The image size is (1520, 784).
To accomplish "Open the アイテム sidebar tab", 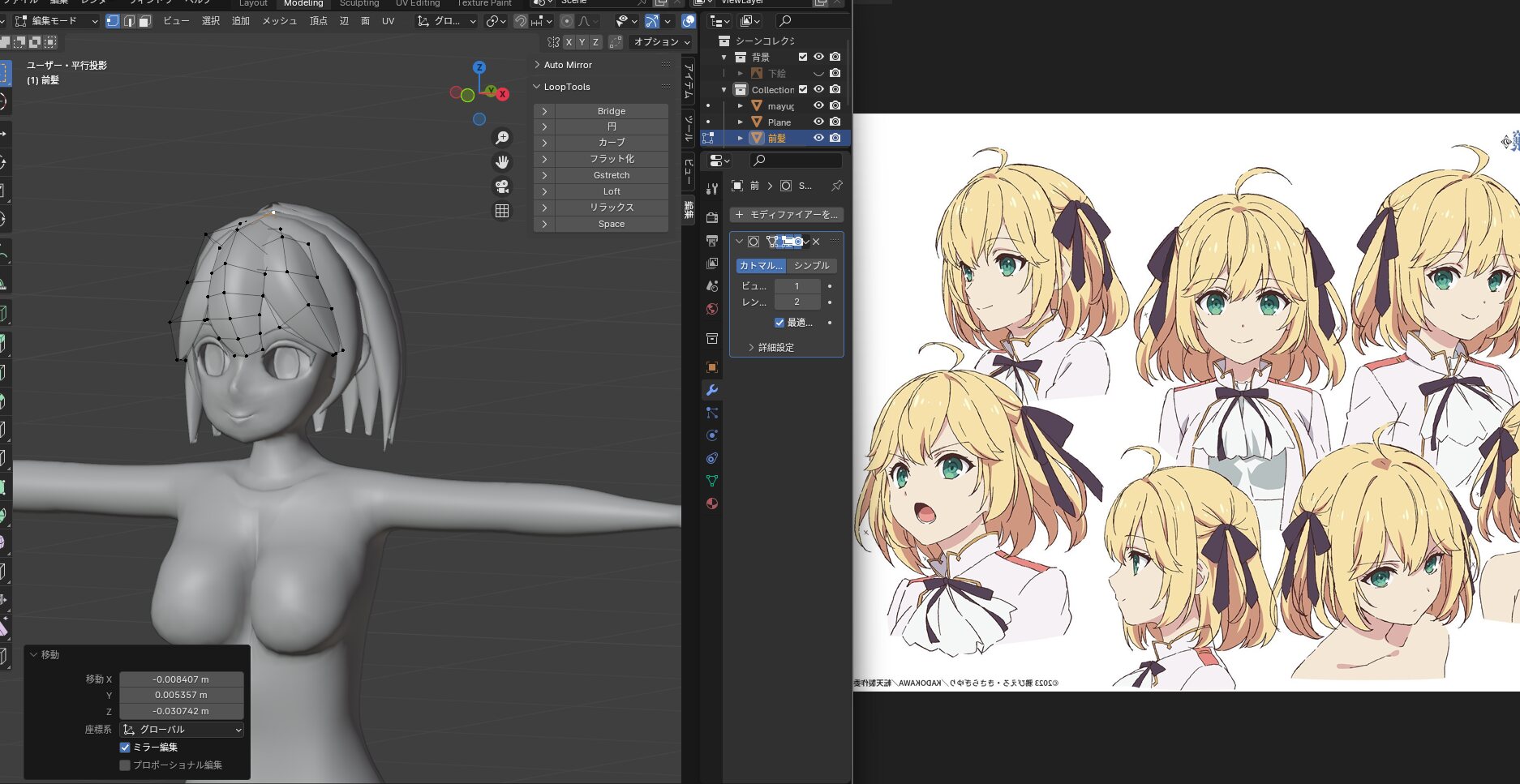I will tap(689, 81).
